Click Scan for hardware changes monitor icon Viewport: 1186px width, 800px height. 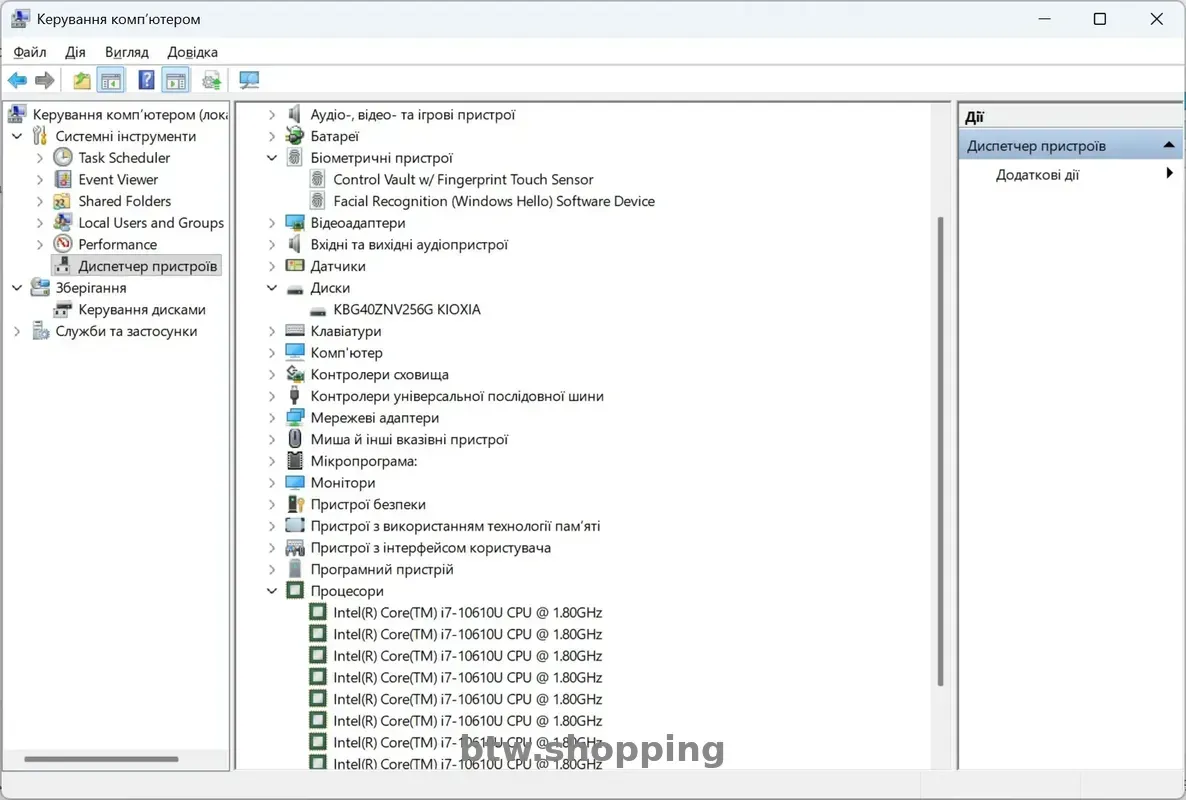[x=249, y=81]
